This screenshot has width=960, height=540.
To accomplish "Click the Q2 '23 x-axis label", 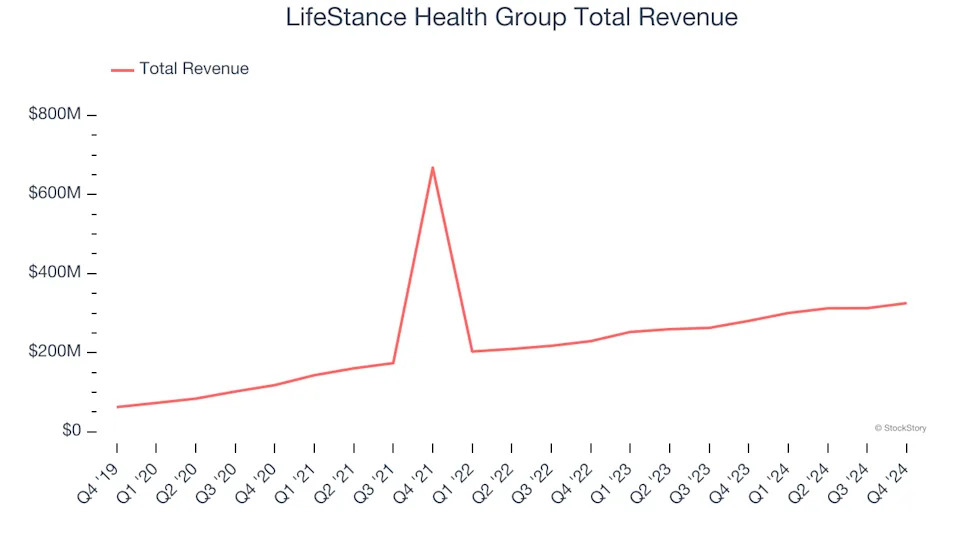I will (x=650, y=483).
